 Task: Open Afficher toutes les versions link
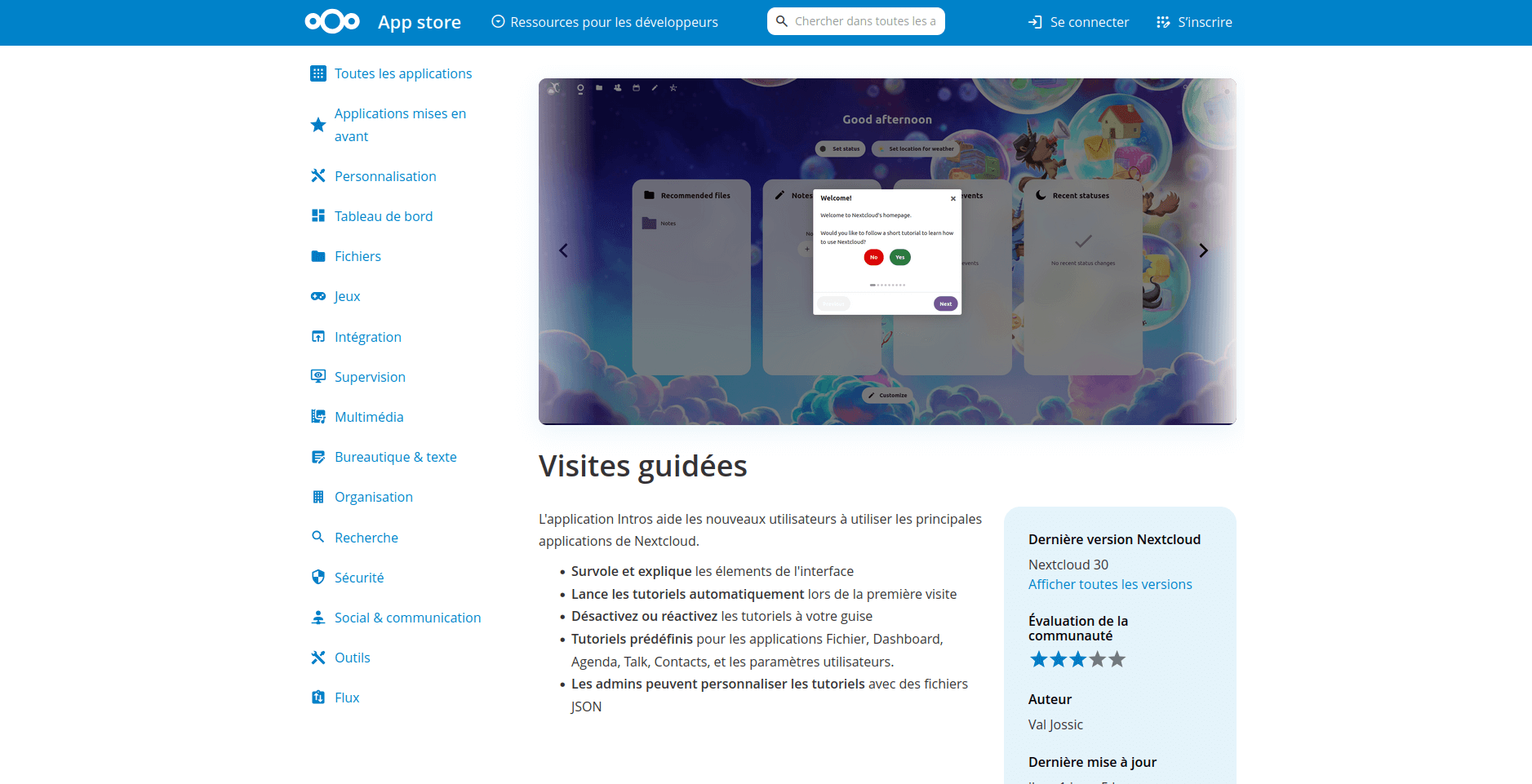coord(1110,584)
